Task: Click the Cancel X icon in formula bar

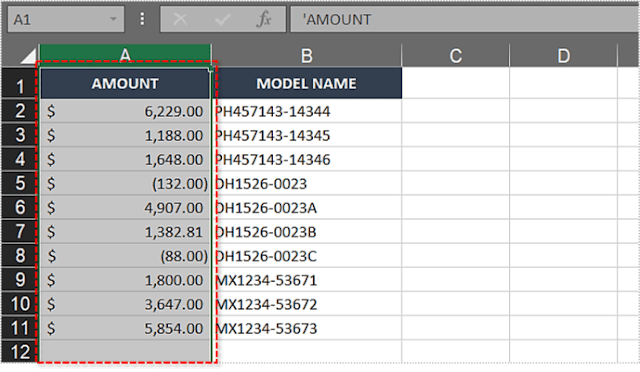Action: click(x=180, y=19)
